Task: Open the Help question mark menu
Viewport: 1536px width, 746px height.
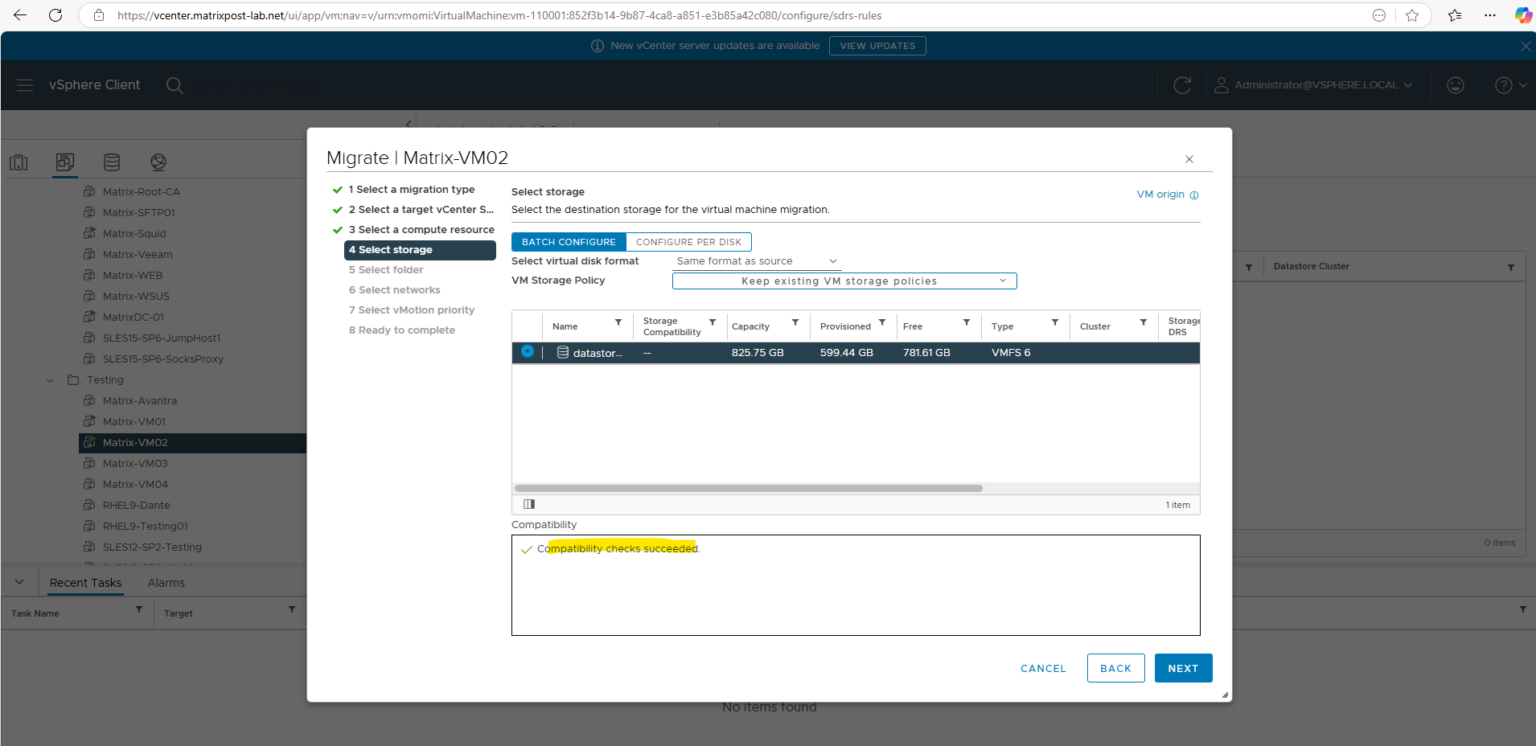Action: (x=1504, y=85)
